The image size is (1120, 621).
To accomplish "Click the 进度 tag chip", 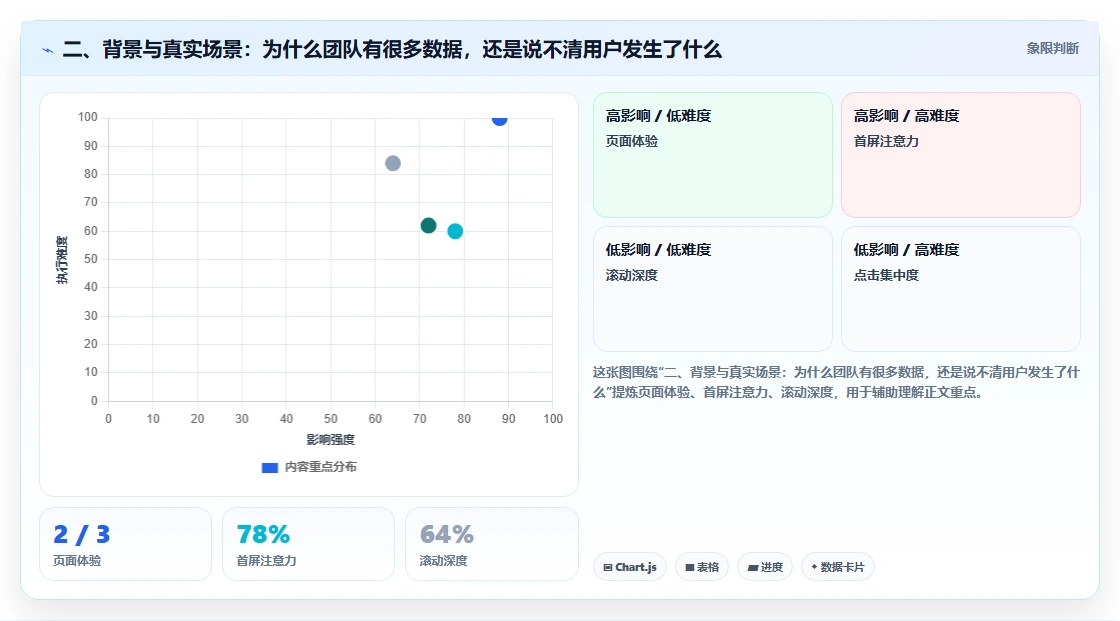I will (x=765, y=567).
